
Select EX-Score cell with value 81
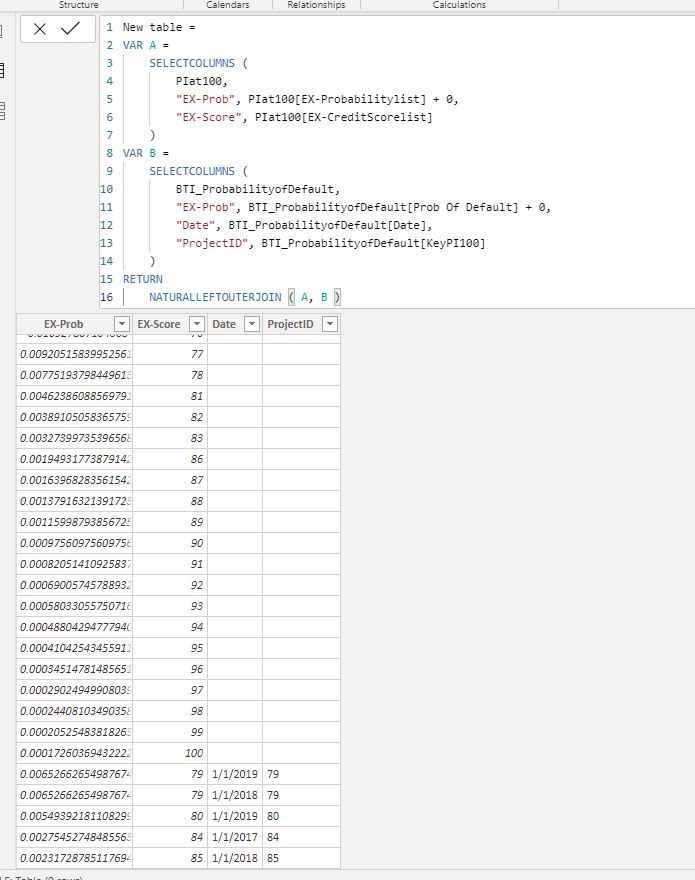click(x=170, y=396)
